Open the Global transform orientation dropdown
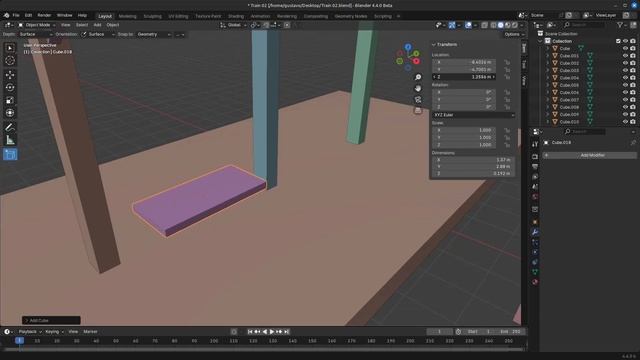The width and height of the screenshot is (640, 360). coord(233,25)
